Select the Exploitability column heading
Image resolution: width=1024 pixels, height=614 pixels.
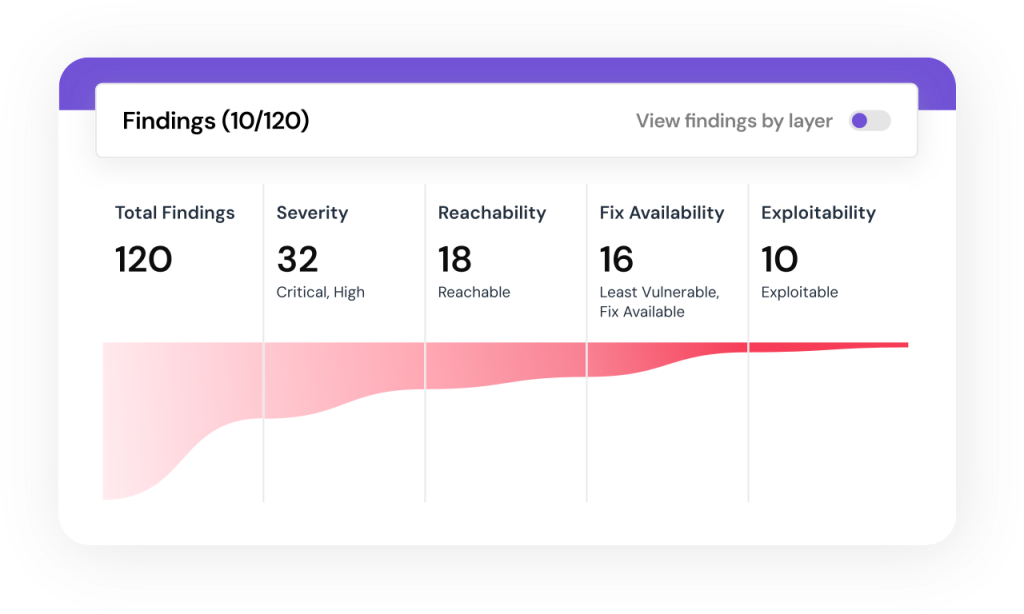coord(818,213)
